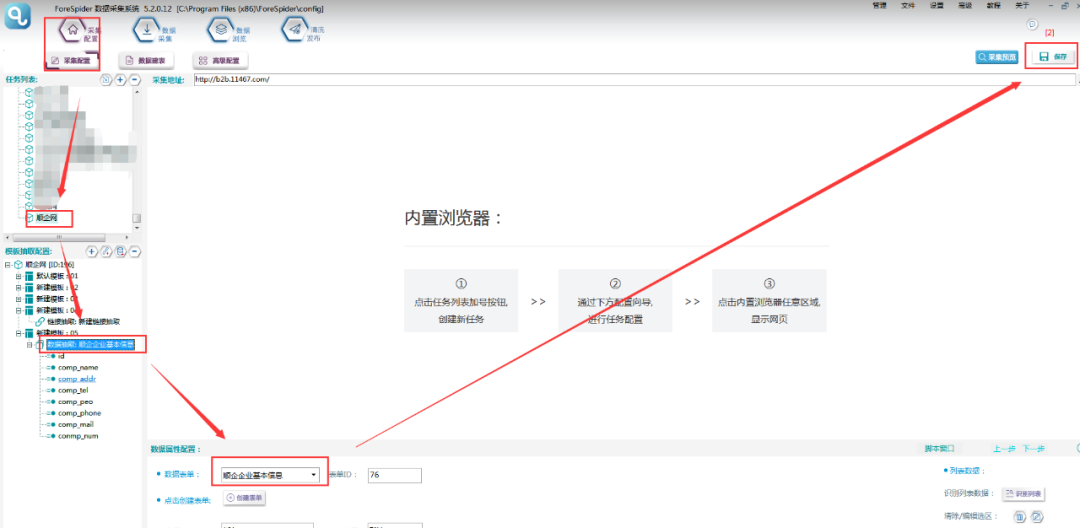The height and width of the screenshot is (528, 1080).
Task: Click the add template plus icon in 模板抽取配置
Action: click(91, 251)
